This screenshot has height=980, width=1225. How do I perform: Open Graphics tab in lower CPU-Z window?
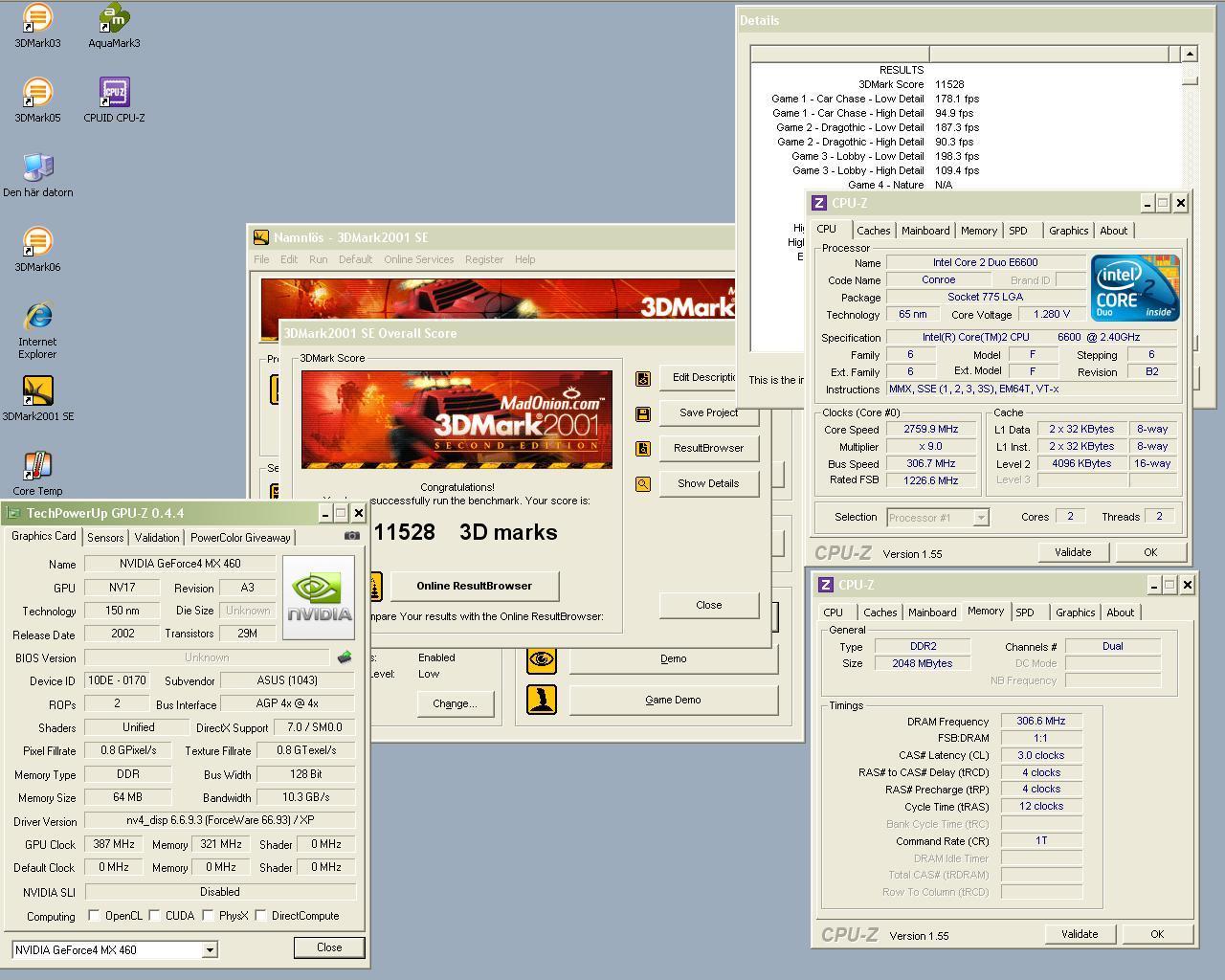point(1075,612)
